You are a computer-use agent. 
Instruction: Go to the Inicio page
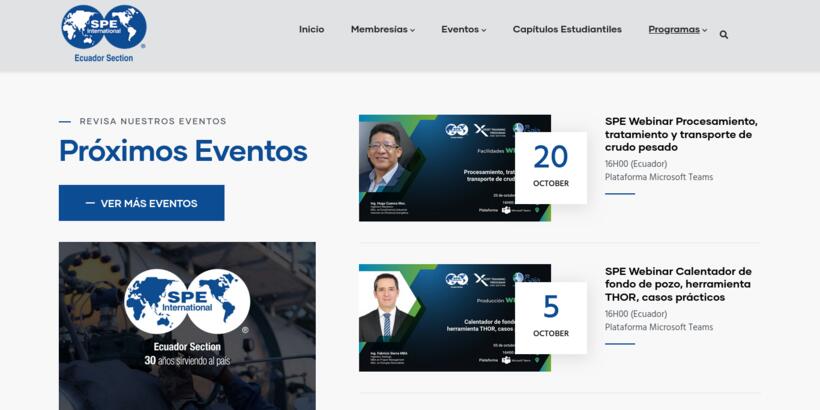click(311, 30)
